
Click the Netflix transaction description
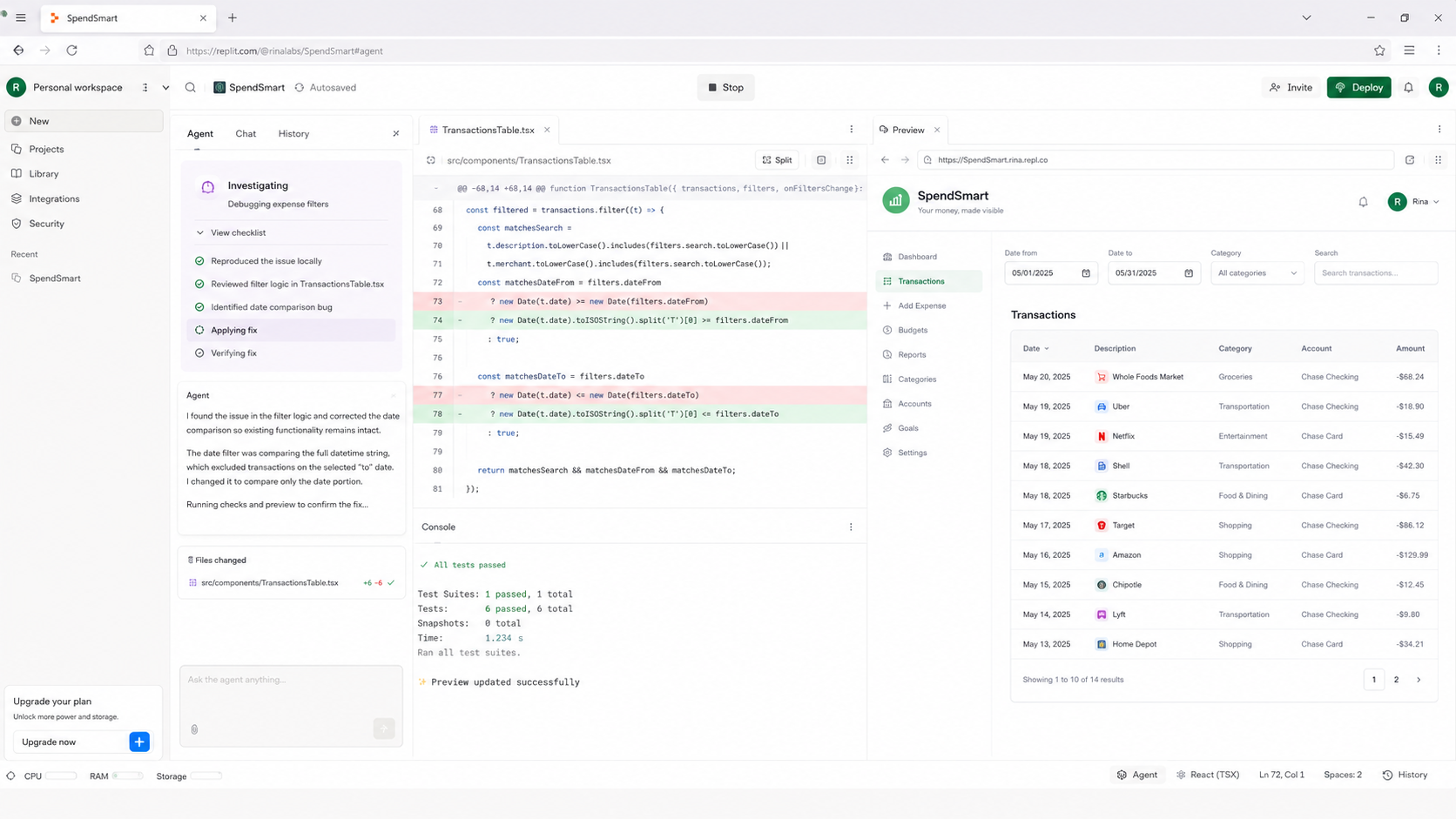coord(1123,436)
